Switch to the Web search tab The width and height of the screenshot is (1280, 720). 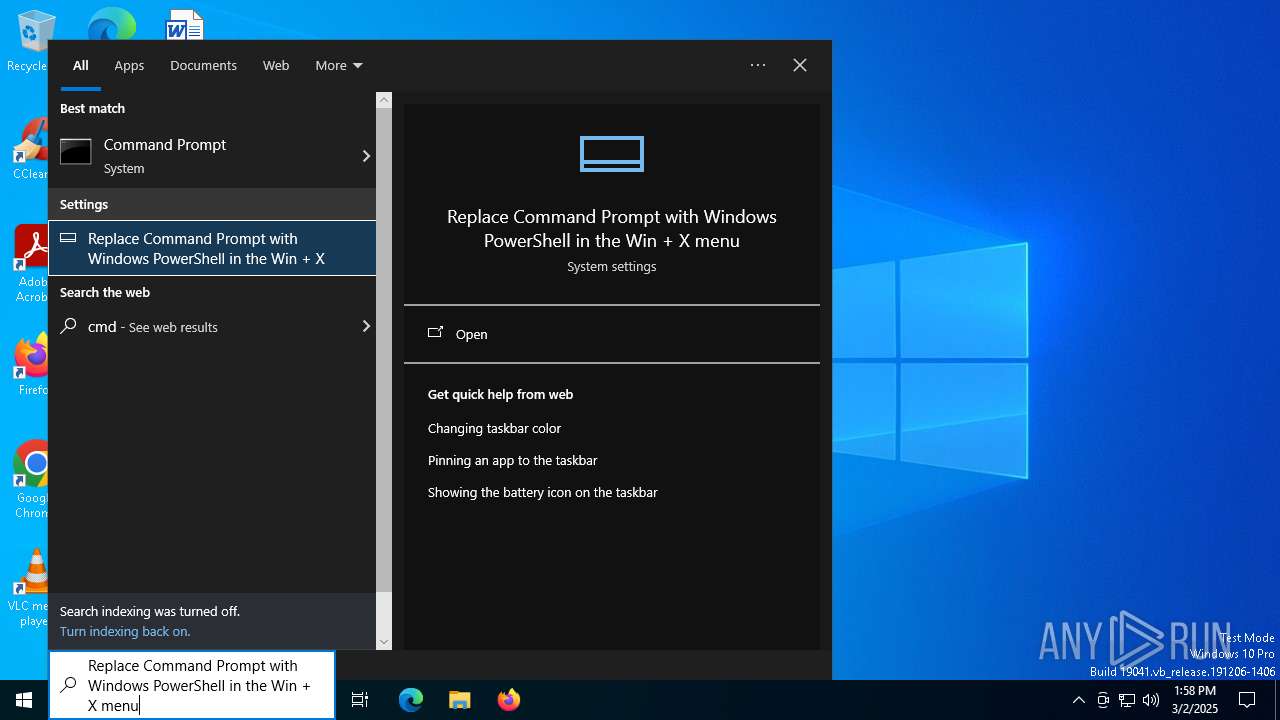(x=276, y=65)
